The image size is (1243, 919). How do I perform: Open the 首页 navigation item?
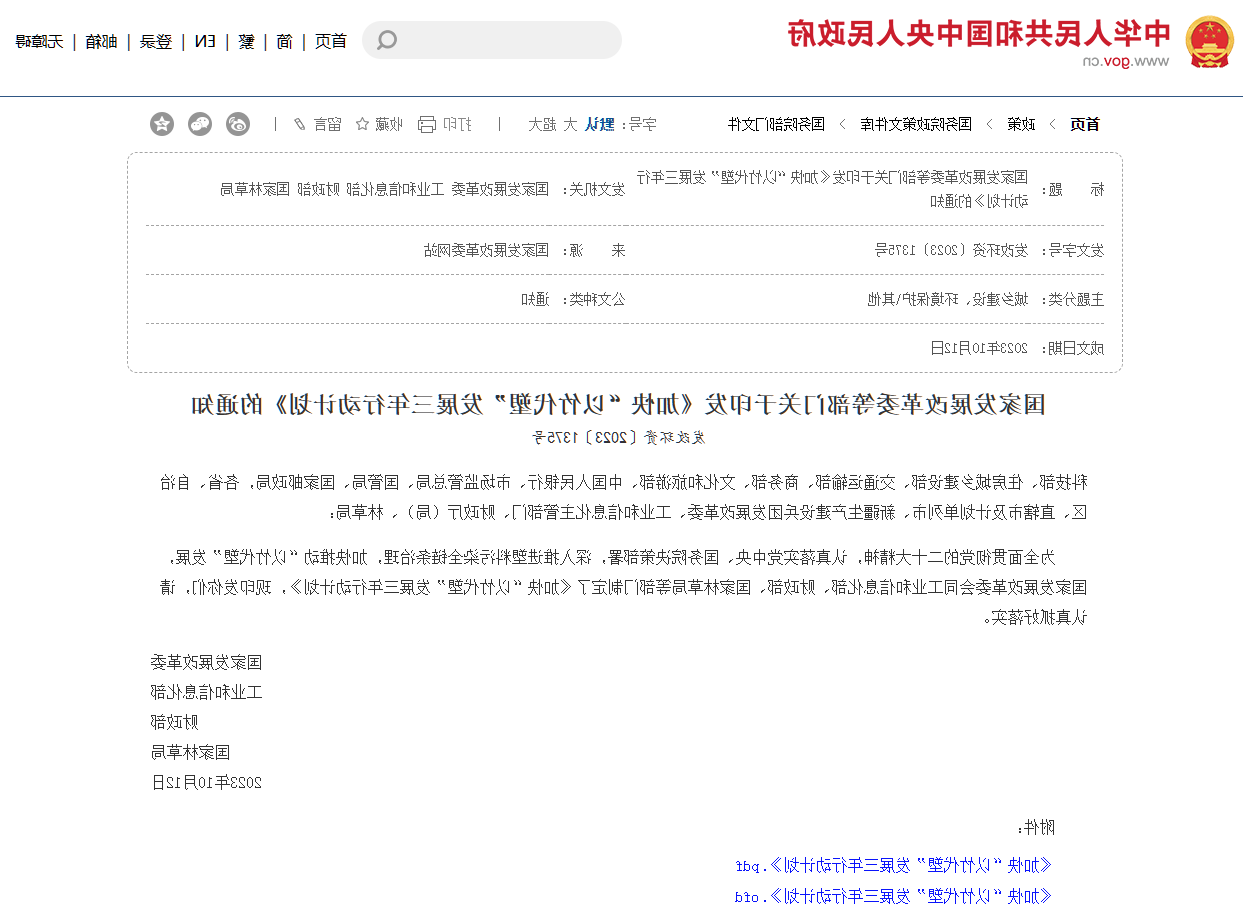click(330, 42)
